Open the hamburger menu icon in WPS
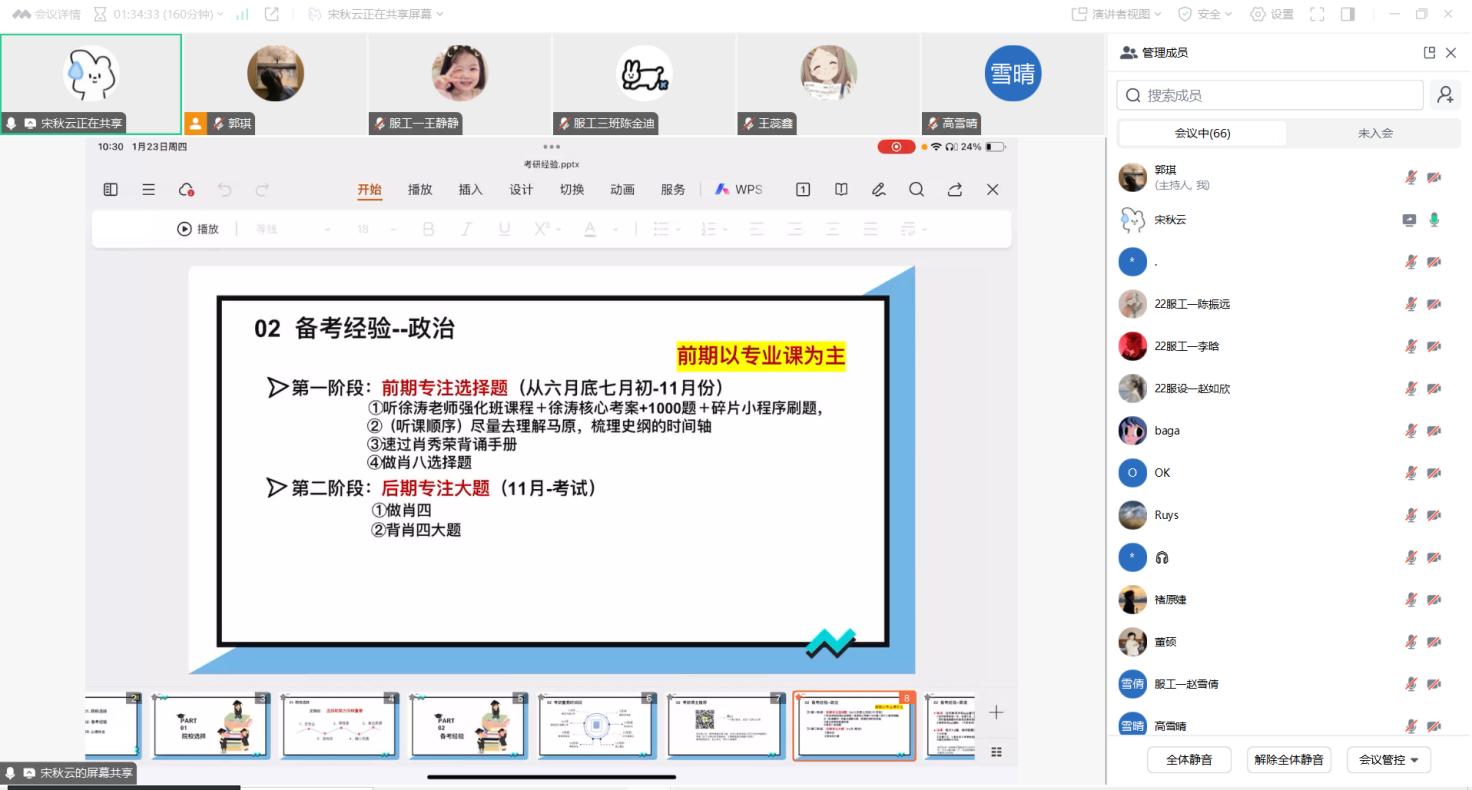Viewport: 1472px width, 790px height. coord(148,190)
